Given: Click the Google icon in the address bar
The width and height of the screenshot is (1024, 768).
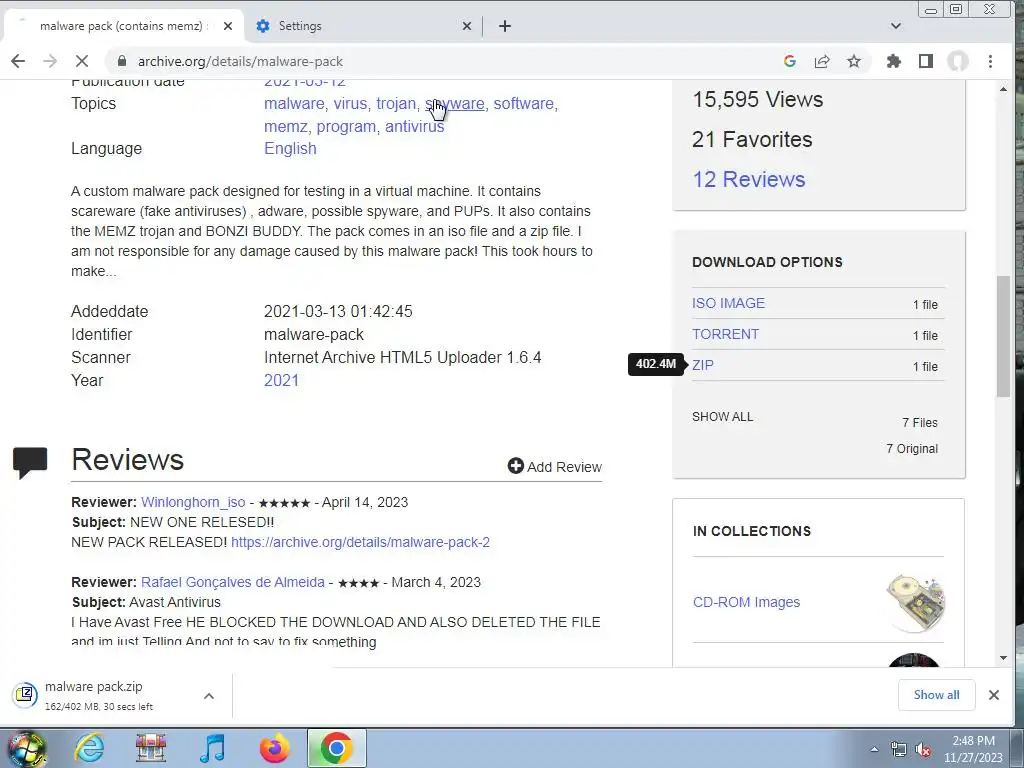Looking at the screenshot, I should [790, 61].
